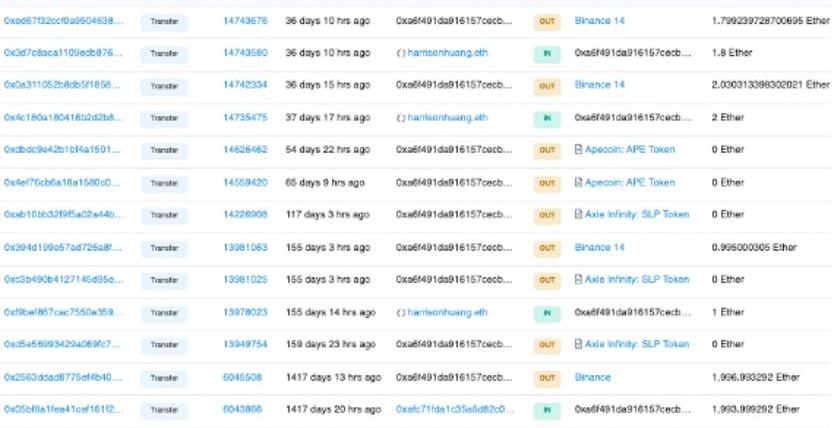Click contract icon beside second Apecoin: APE Token
This screenshot has height=428, width=832.
click(x=579, y=182)
